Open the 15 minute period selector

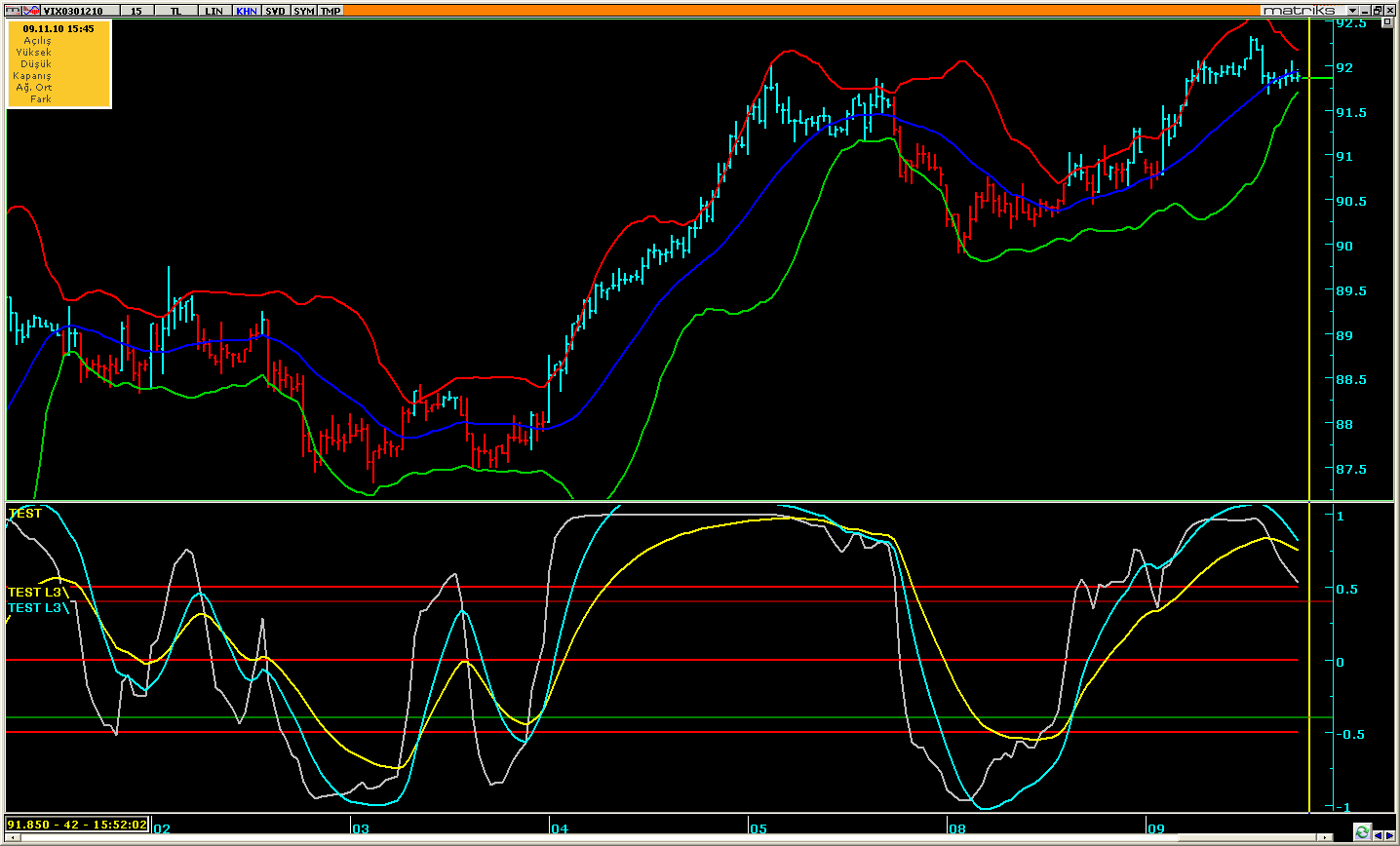(x=136, y=11)
